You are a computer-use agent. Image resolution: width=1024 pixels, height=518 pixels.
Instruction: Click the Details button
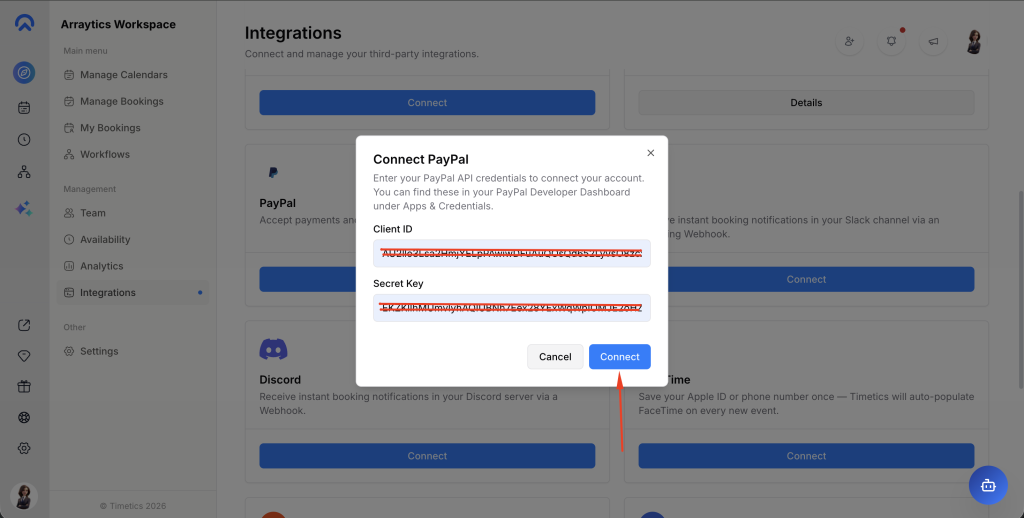click(806, 102)
